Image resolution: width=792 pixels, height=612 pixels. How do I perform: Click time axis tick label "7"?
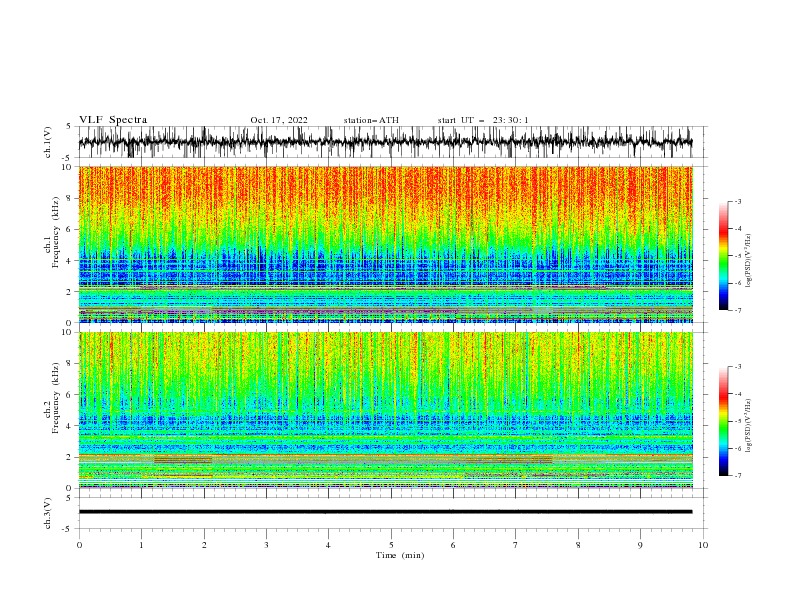pos(515,545)
